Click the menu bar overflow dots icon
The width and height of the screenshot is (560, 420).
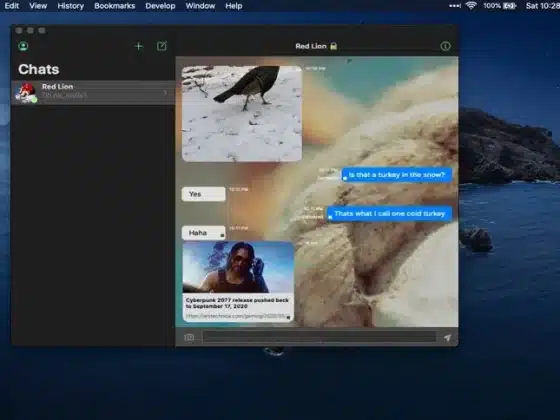(x=455, y=6)
